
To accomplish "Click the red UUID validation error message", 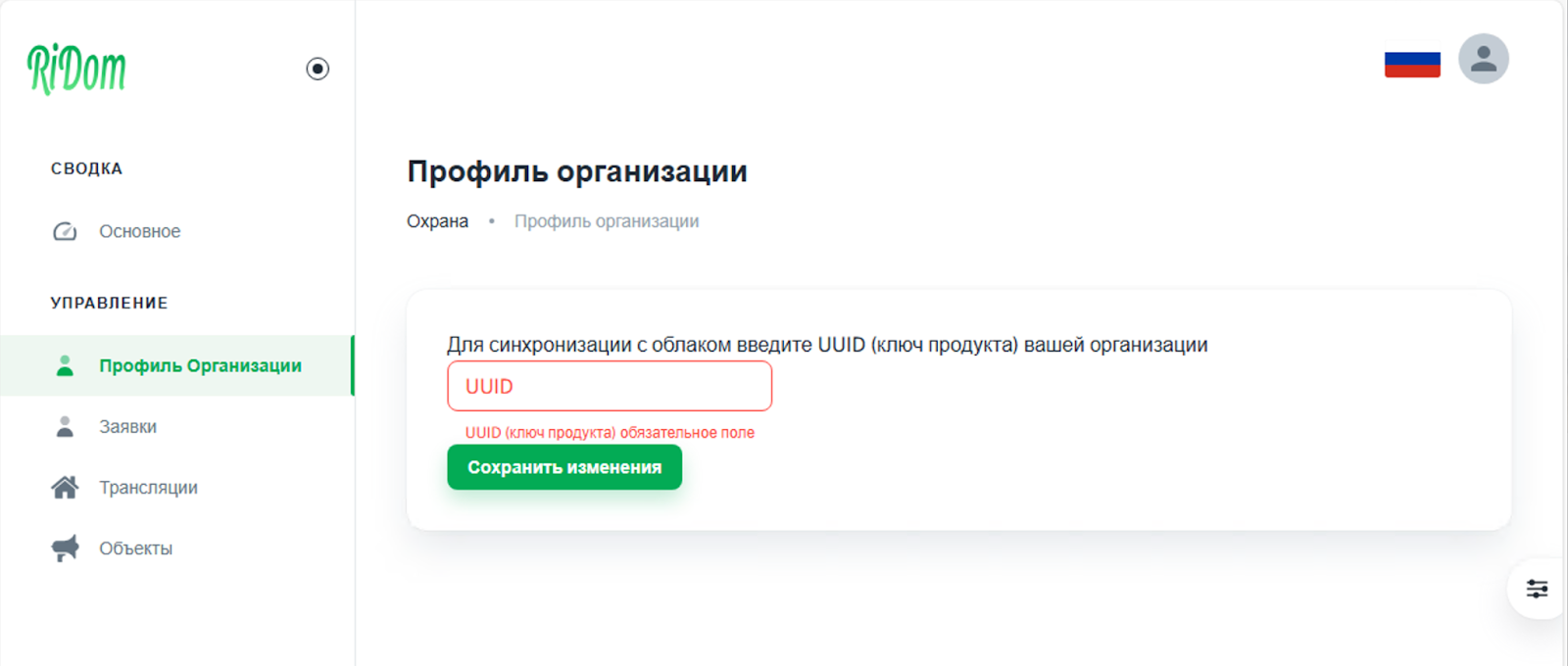I will [x=609, y=431].
